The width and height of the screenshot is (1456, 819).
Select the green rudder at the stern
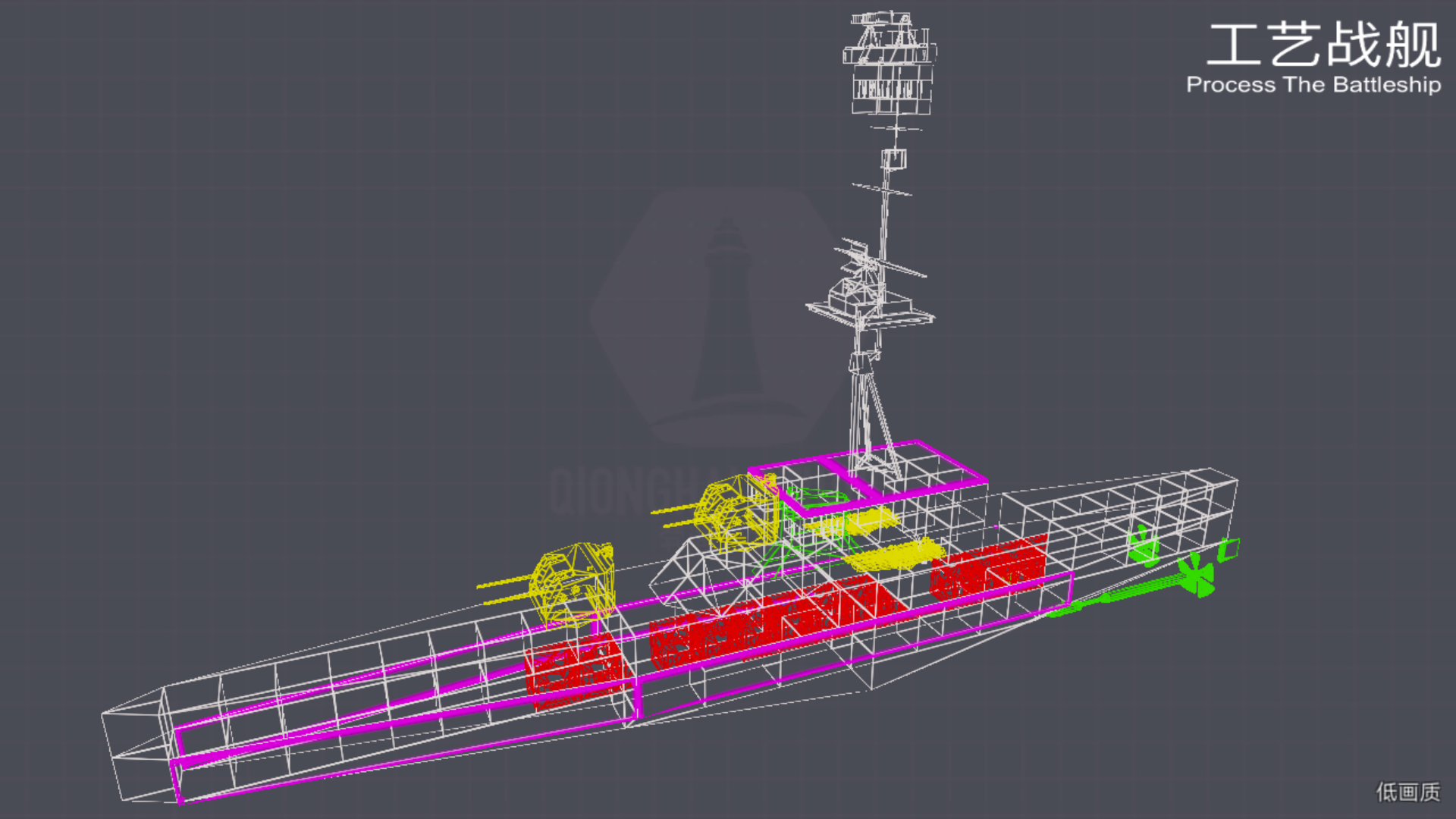(x=1228, y=549)
